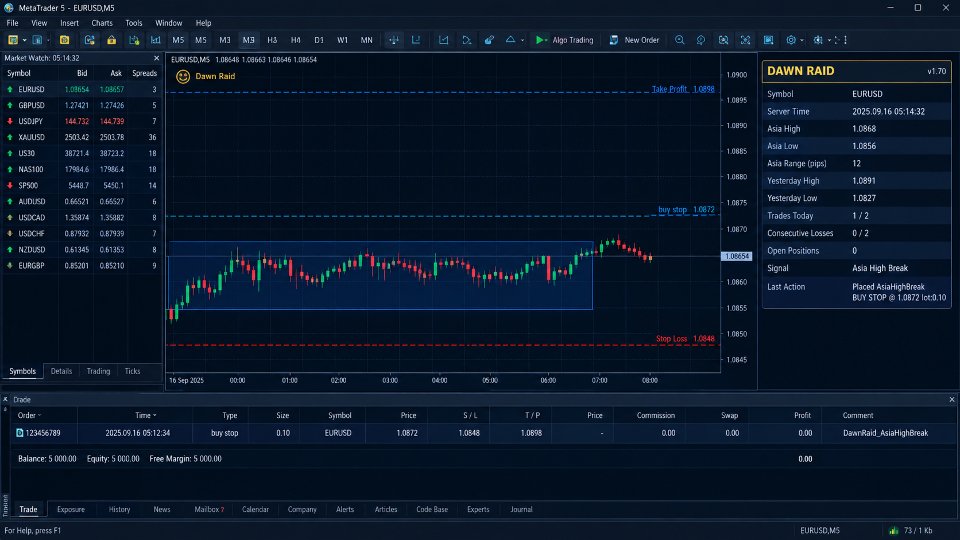The width and height of the screenshot is (960, 540).
Task: Click the vertical dots overflow icon
Action: point(846,40)
